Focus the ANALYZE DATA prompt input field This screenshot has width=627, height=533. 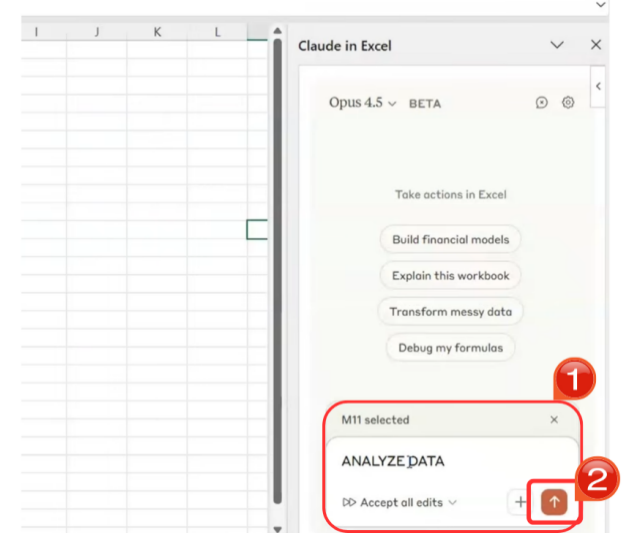pyautogui.click(x=452, y=461)
